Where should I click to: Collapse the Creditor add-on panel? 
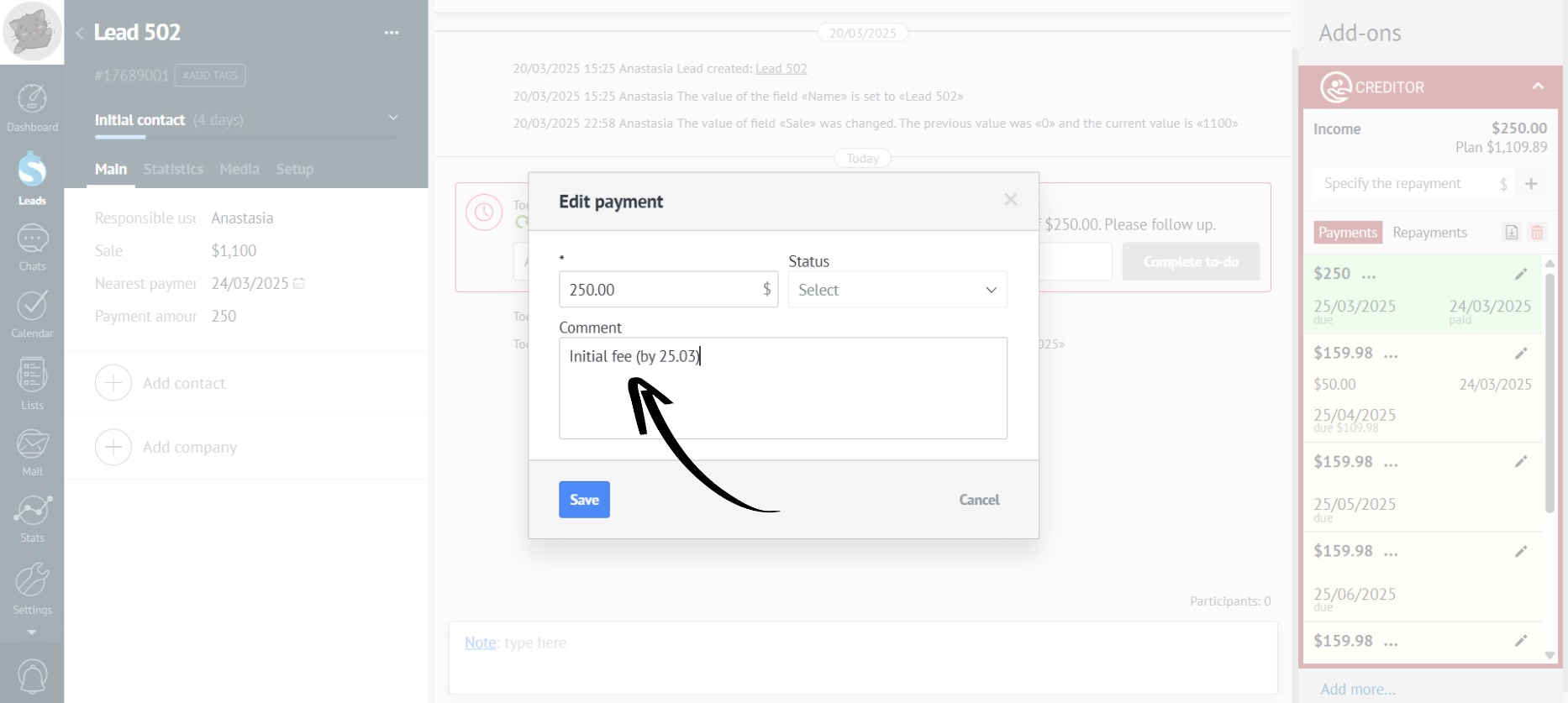coord(1538,87)
